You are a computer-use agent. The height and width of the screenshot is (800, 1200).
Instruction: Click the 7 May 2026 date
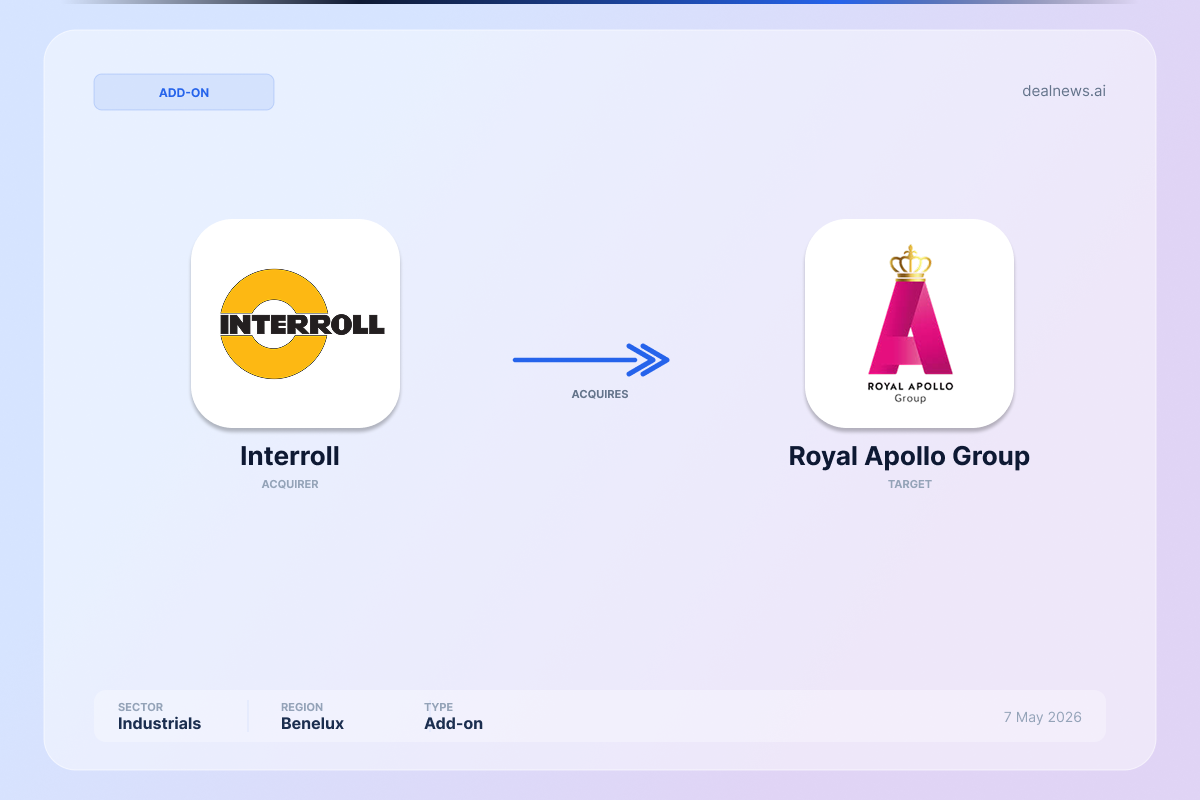pyautogui.click(x=1042, y=717)
